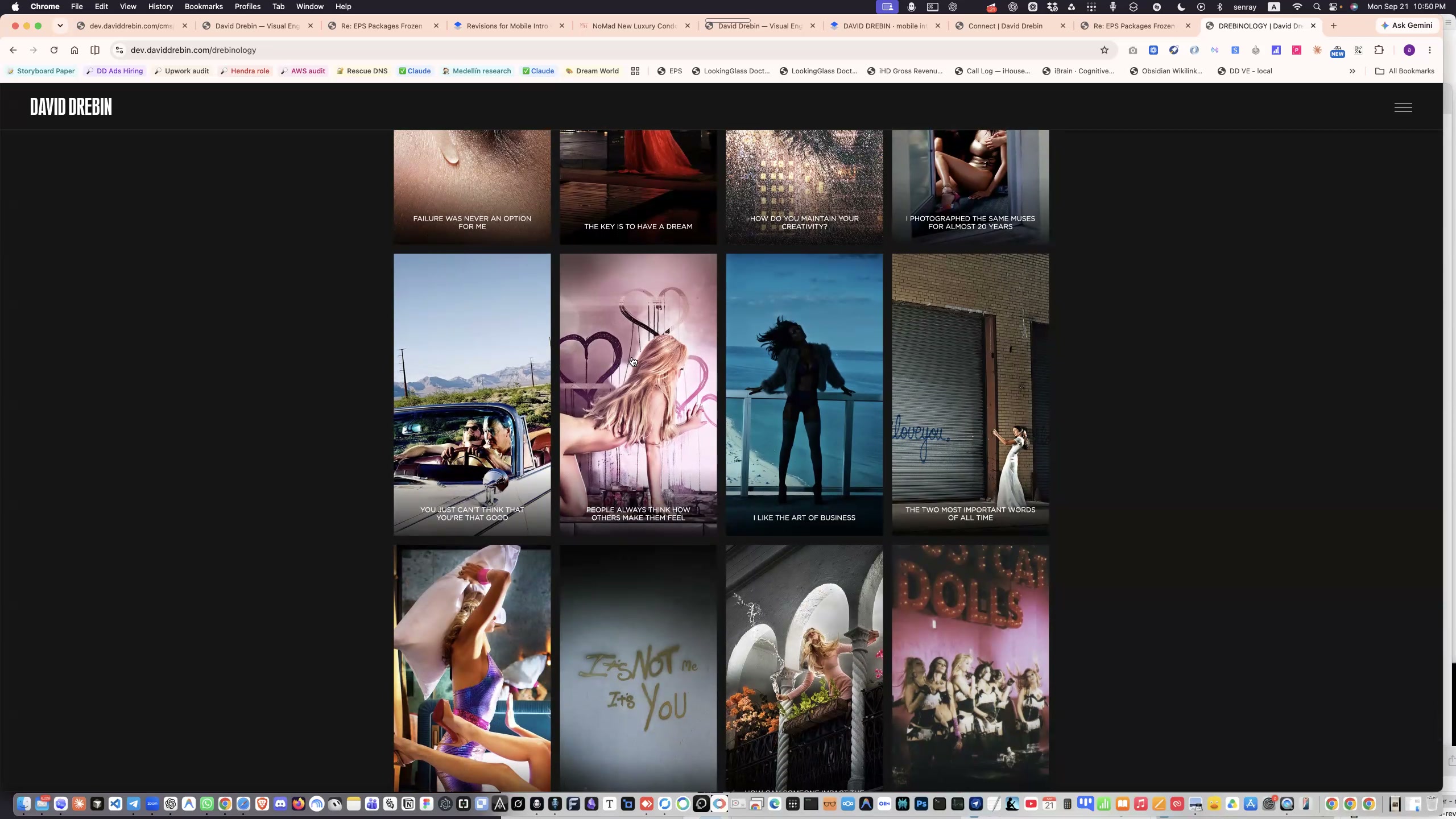The width and height of the screenshot is (1456, 819).
Task: Open the History menu
Action: [x=160, y=6]
